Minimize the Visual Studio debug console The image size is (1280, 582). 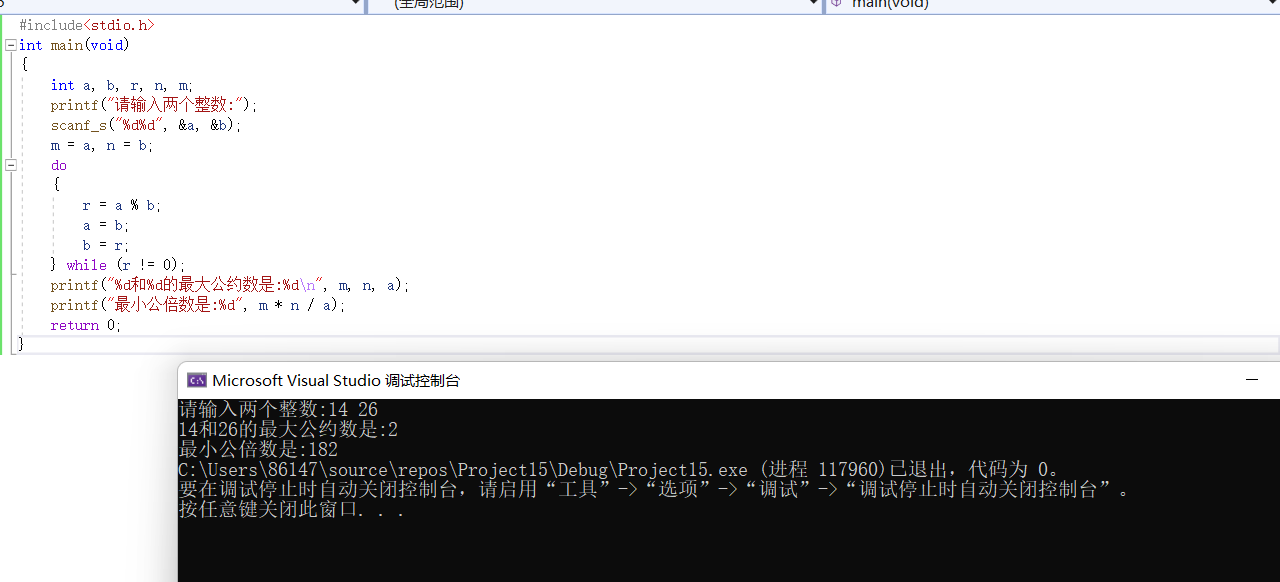click(1251, 380)
